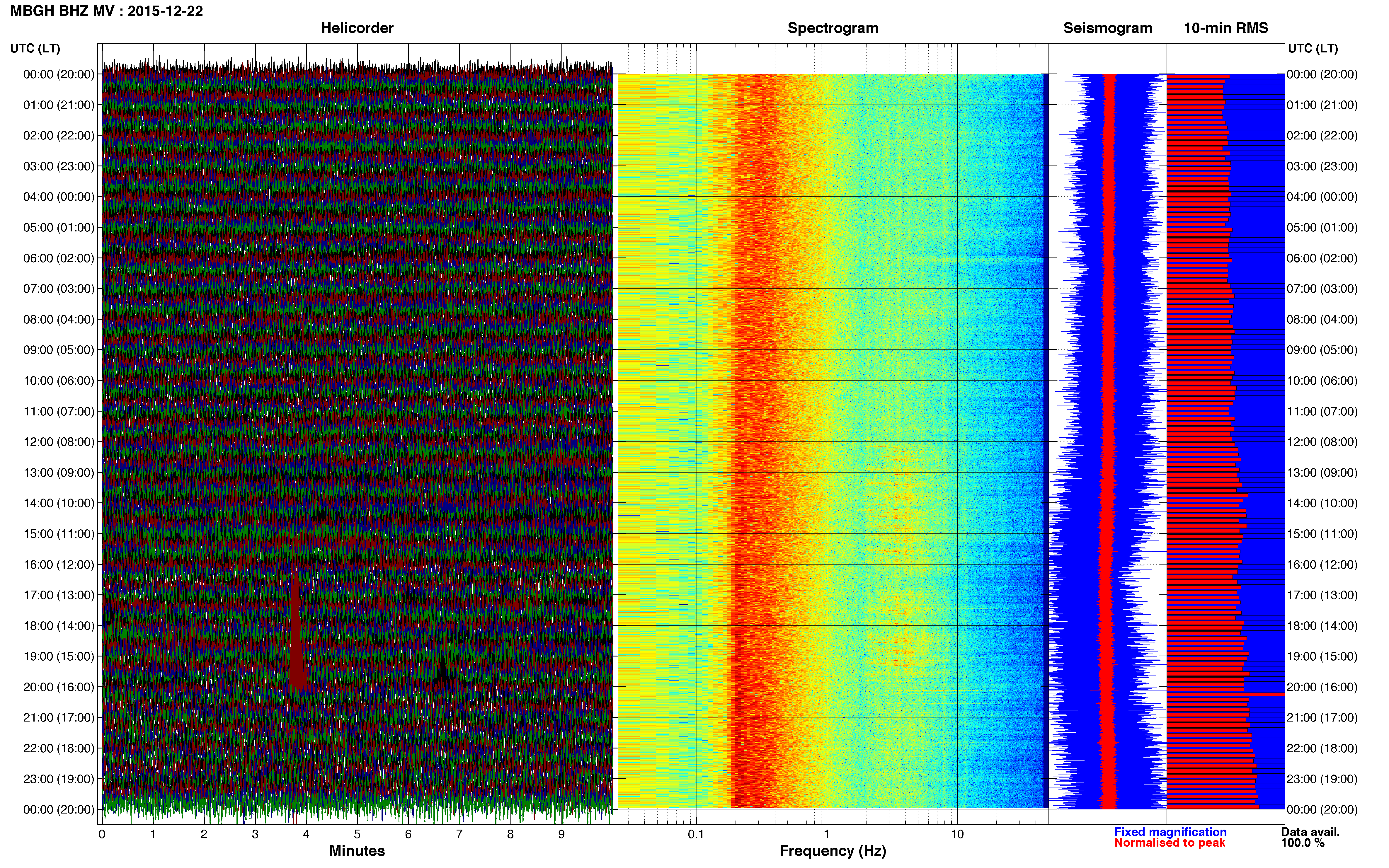Click 02:00 (22:00) on the RMS-side time axis
This screenshot has height=868, width=1389.
(x=1322, y=135)
